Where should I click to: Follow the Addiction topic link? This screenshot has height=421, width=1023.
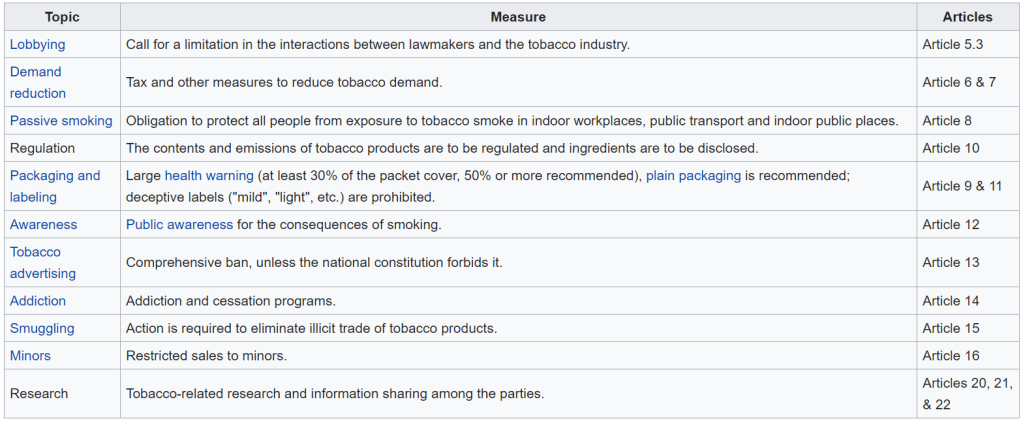pyautogui.click(x=38, y=301)
